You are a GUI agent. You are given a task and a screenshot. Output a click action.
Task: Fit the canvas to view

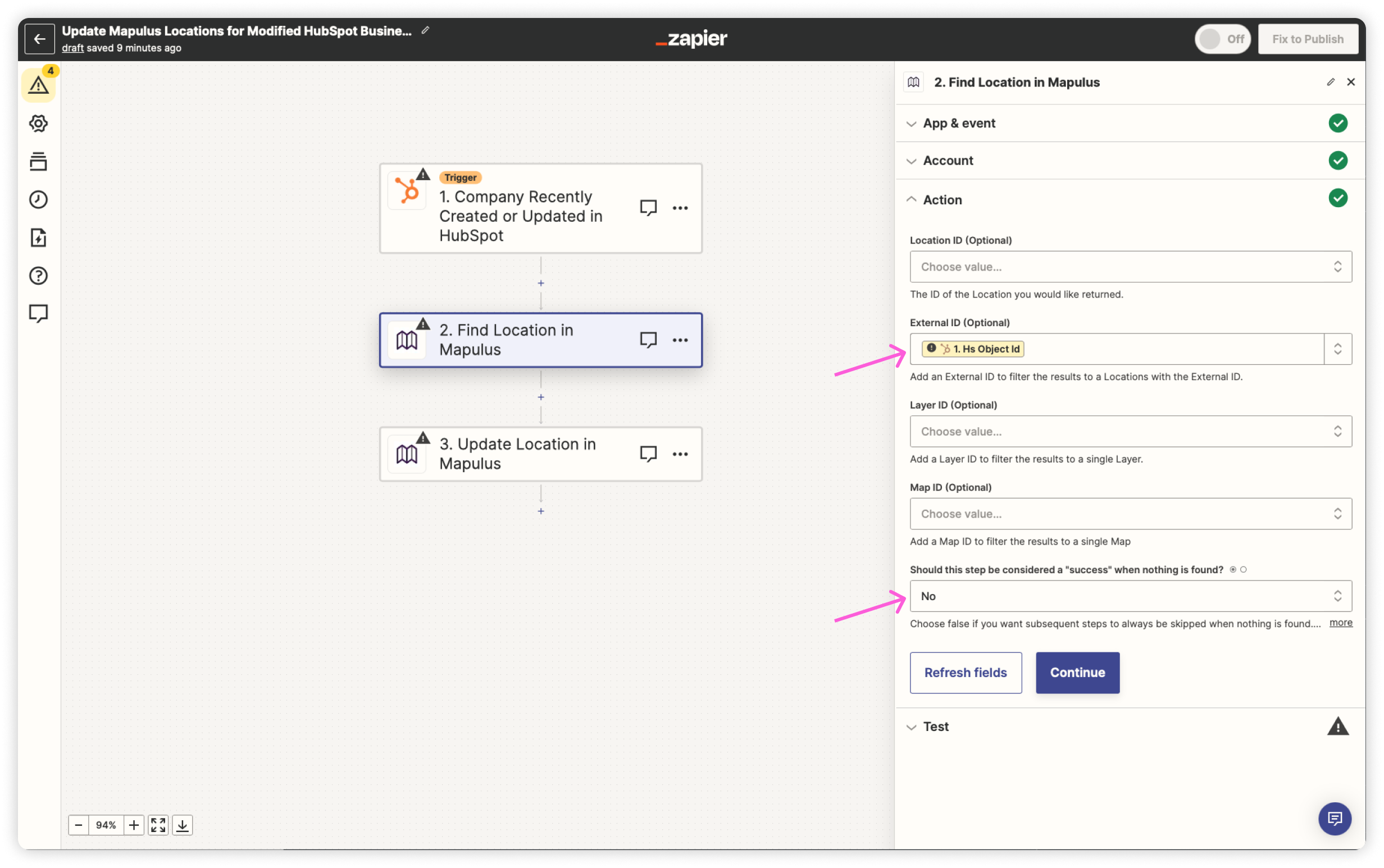(x=158, y=825)
